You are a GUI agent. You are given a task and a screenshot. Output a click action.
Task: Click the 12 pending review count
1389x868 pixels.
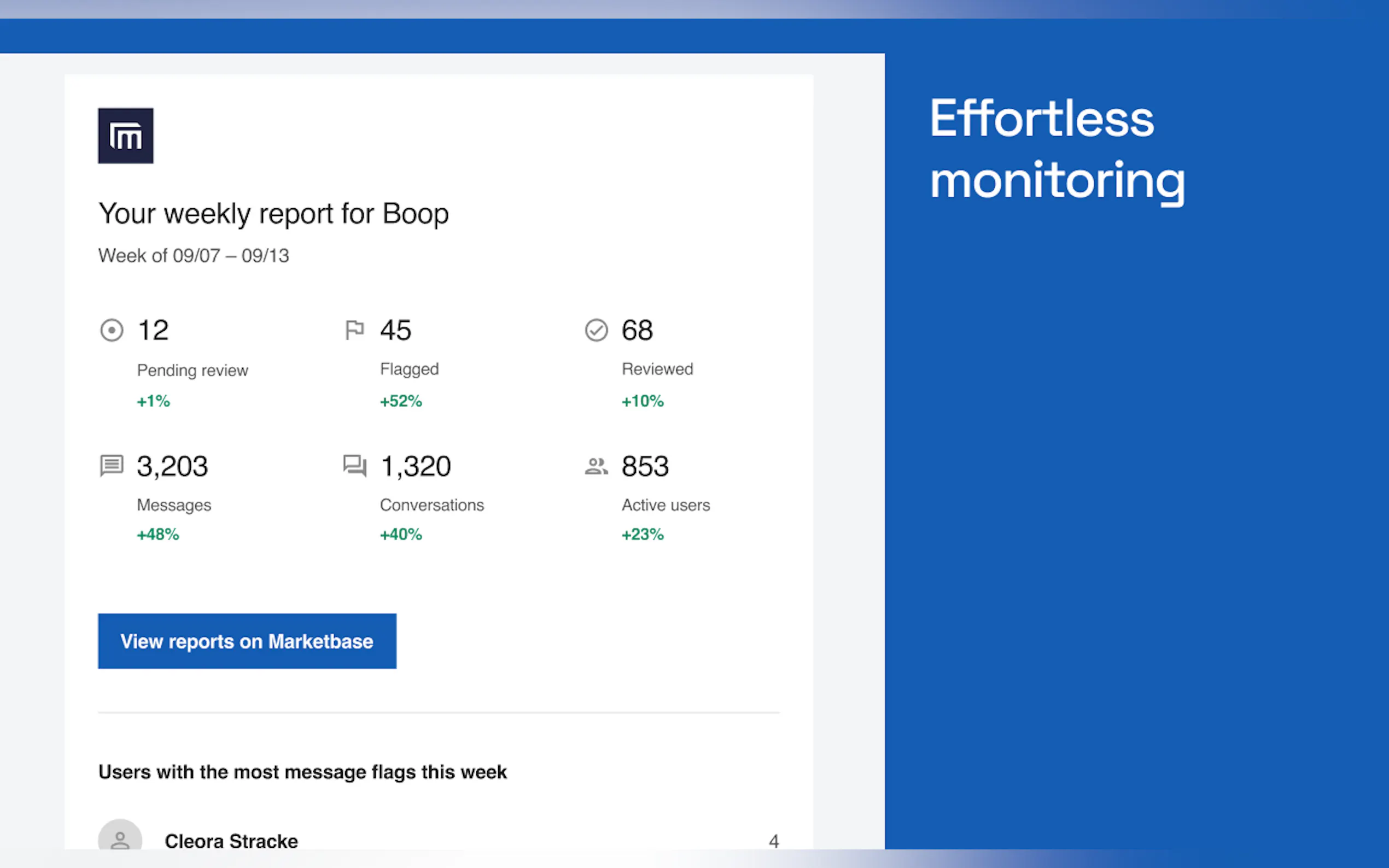click(153, 330)
